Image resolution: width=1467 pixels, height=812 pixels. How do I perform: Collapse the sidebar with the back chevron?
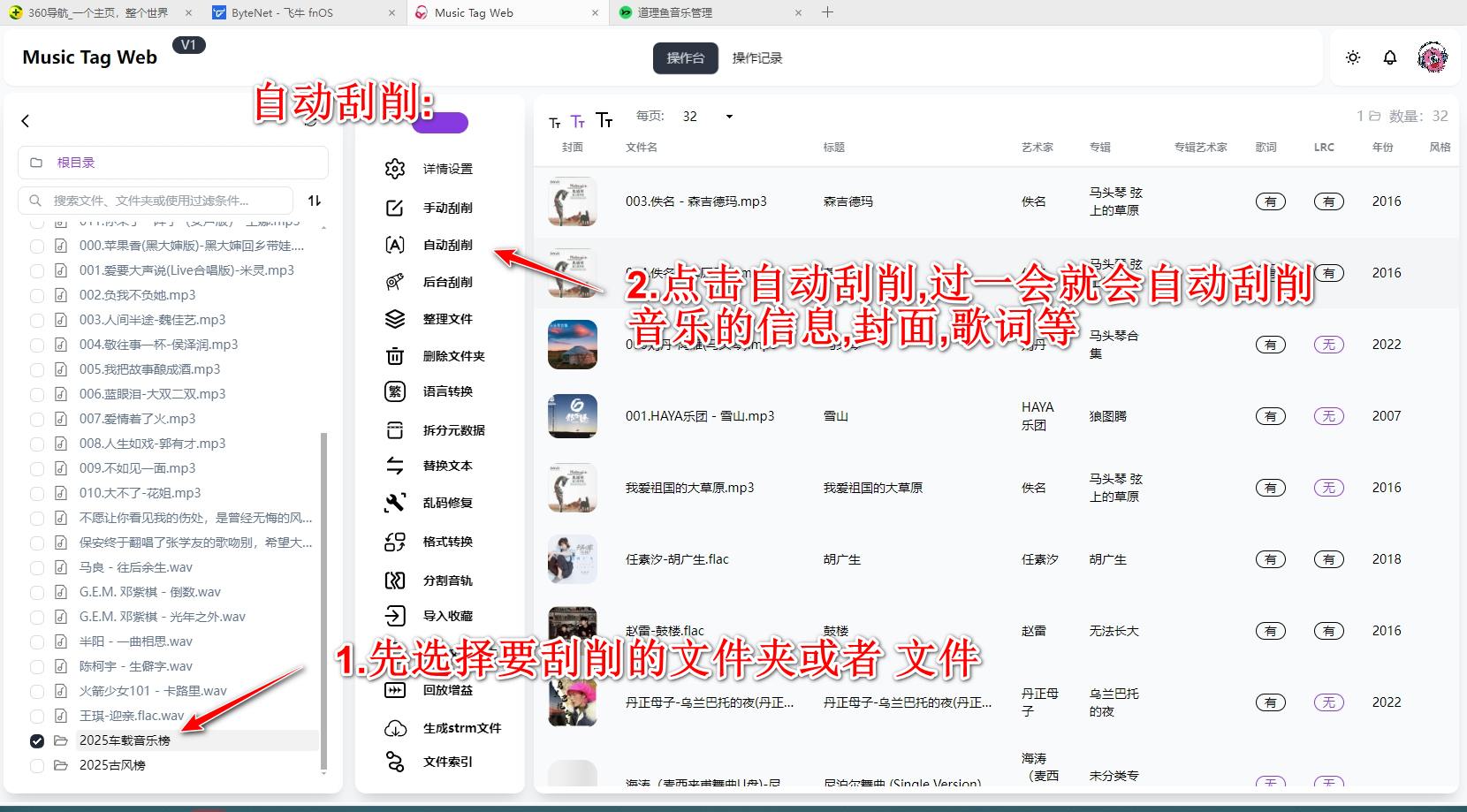point(26,121)
